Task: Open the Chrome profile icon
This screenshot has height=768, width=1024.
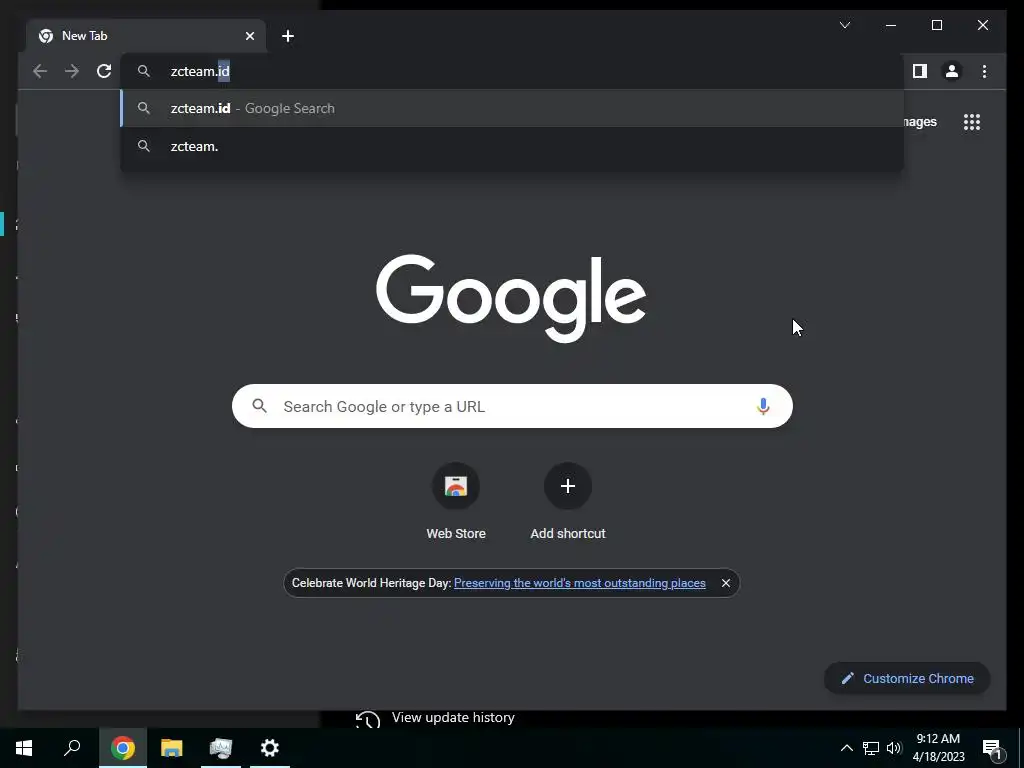Action: (952, 71)
